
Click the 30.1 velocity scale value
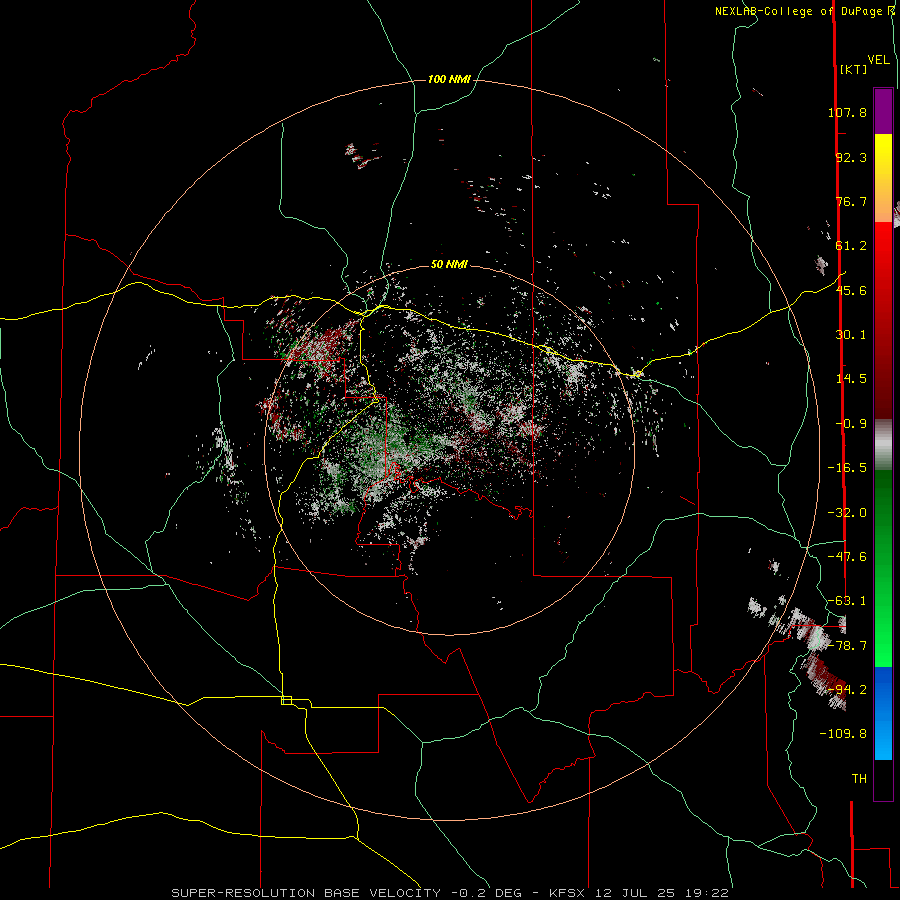click(851, 335)
